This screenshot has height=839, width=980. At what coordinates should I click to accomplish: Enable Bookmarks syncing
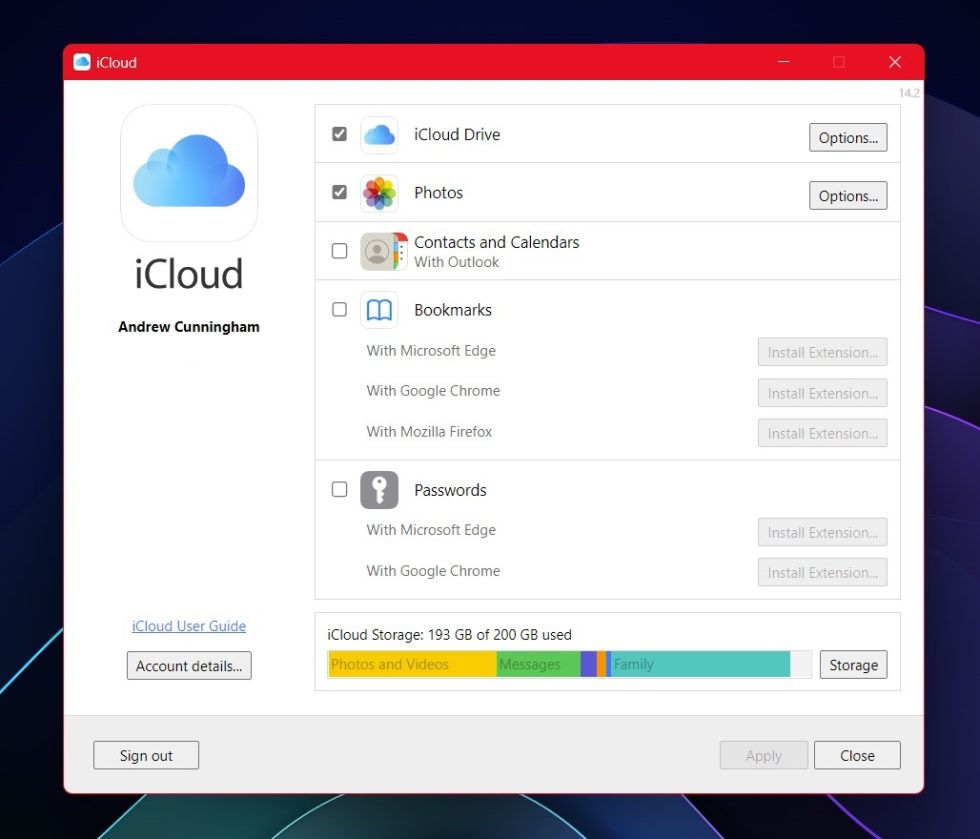click(339, 310)
